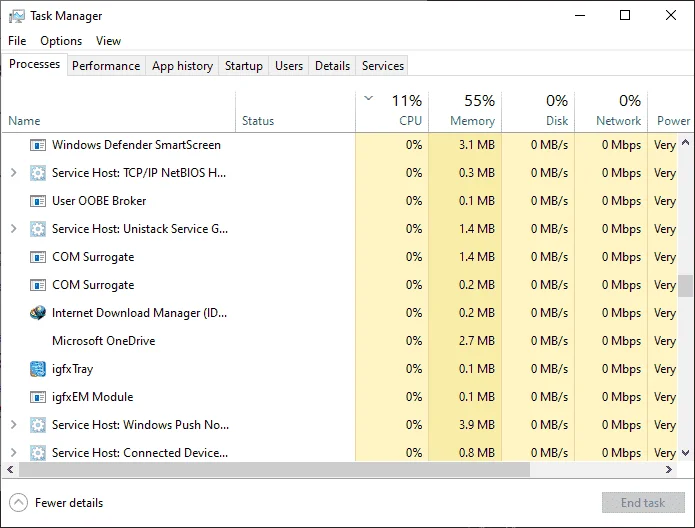
Task: Minimize the Task Manager window
Action: pyautogui.click(x=580, y=16)
